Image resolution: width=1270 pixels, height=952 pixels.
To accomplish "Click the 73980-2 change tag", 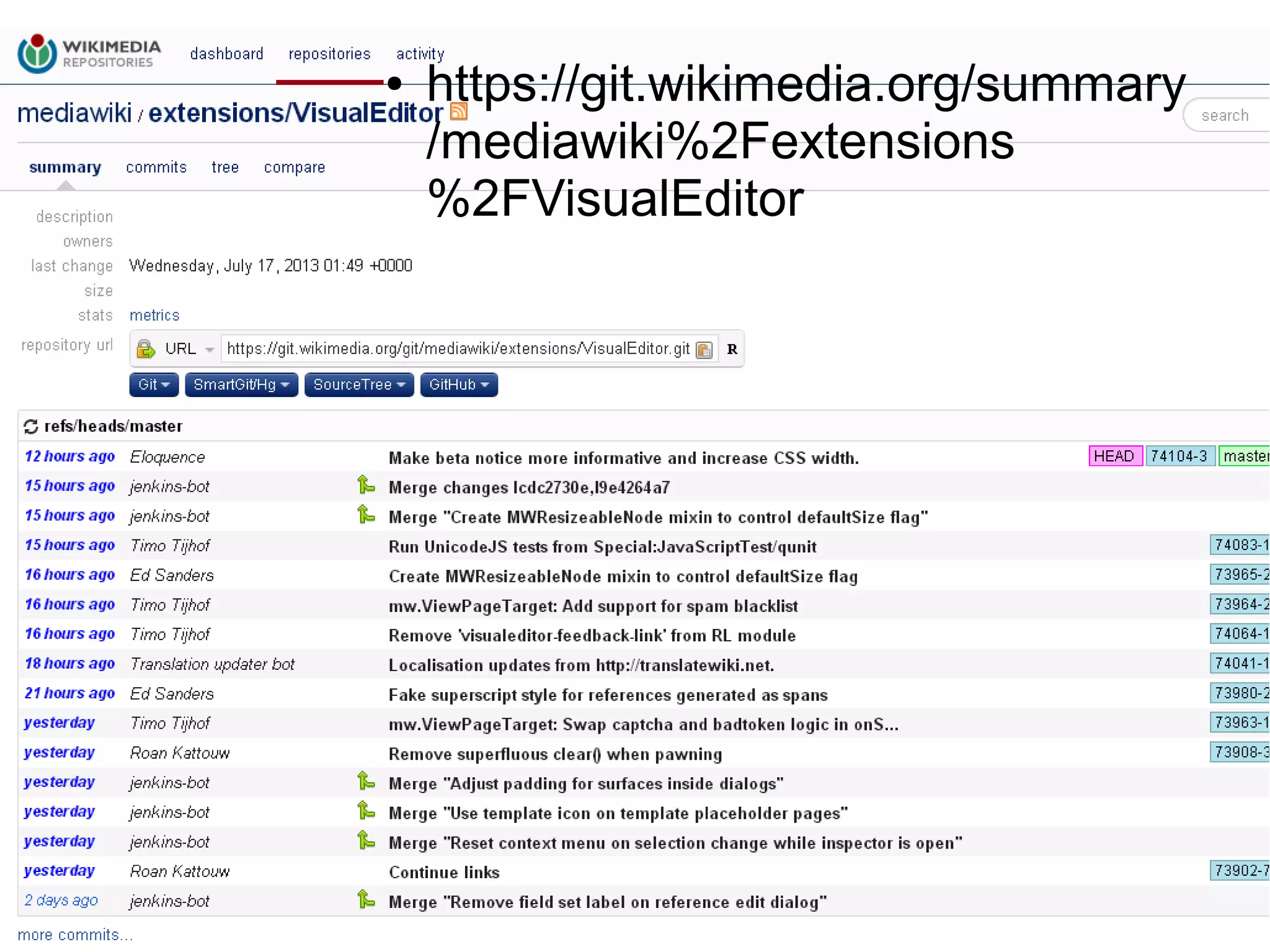I will click(1240, 693).
